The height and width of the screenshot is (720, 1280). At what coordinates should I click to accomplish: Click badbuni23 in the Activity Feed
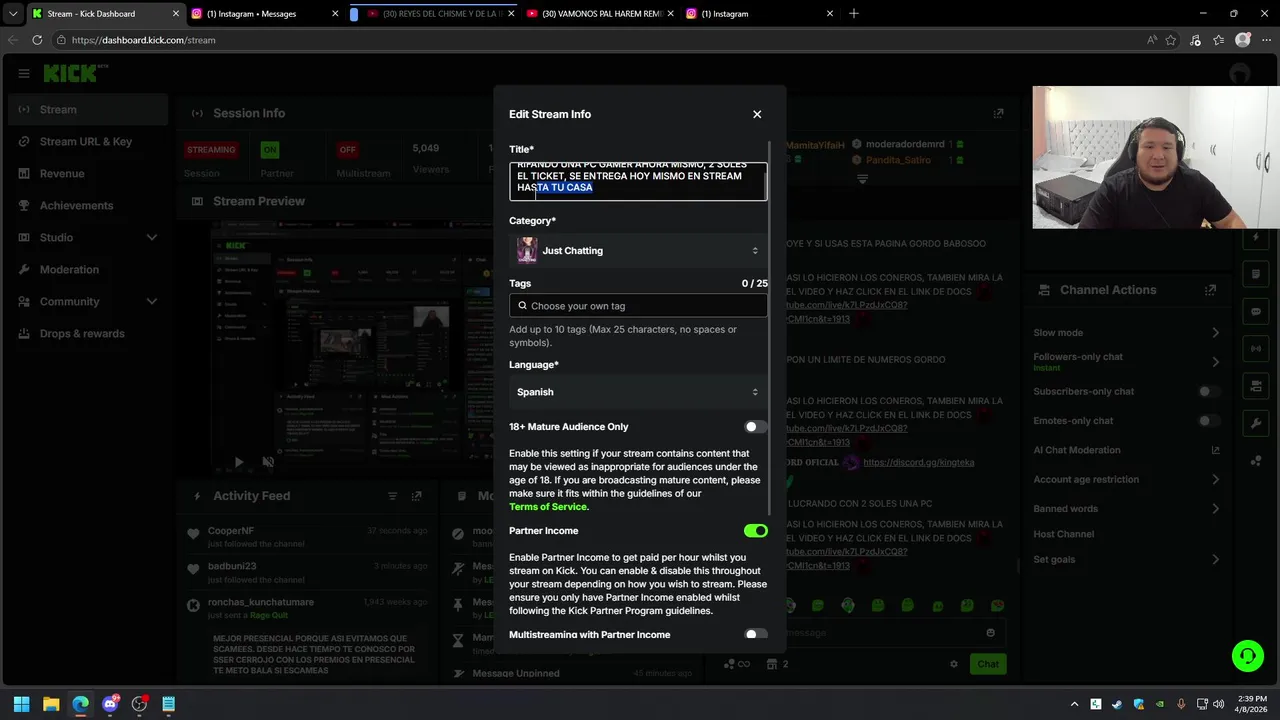(232, 566)
